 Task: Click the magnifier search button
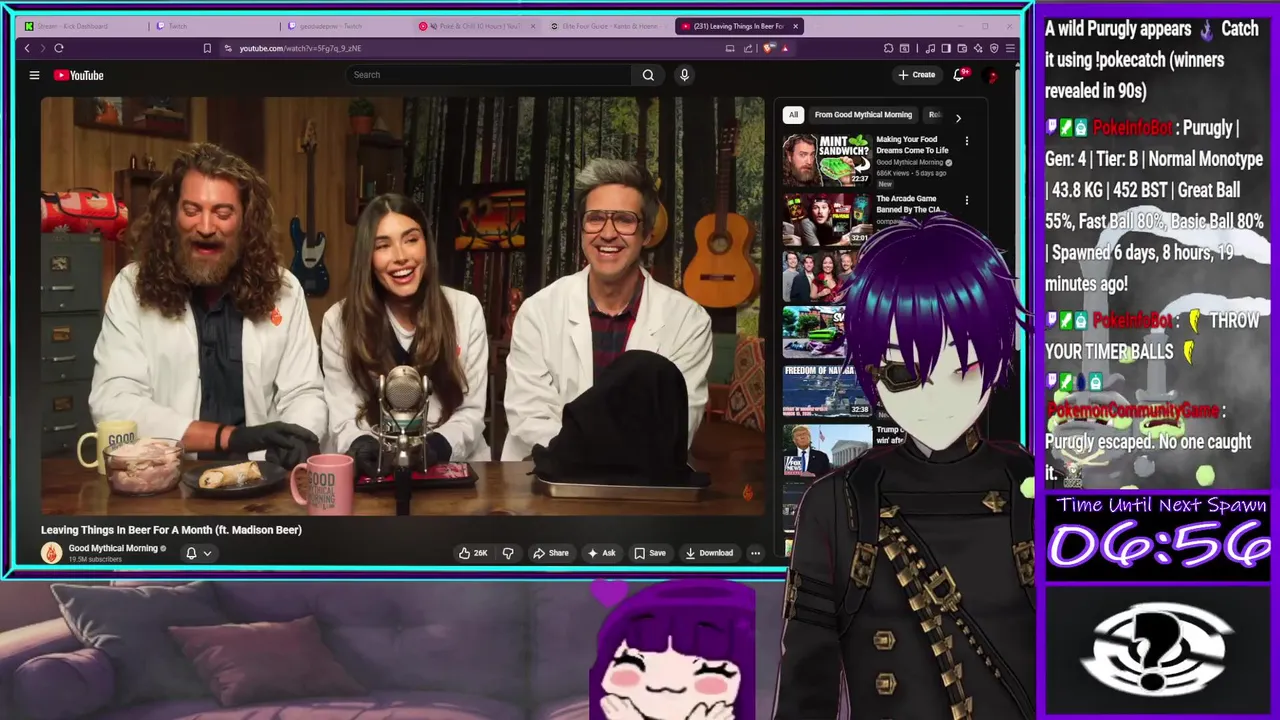[x=648, y=75]
